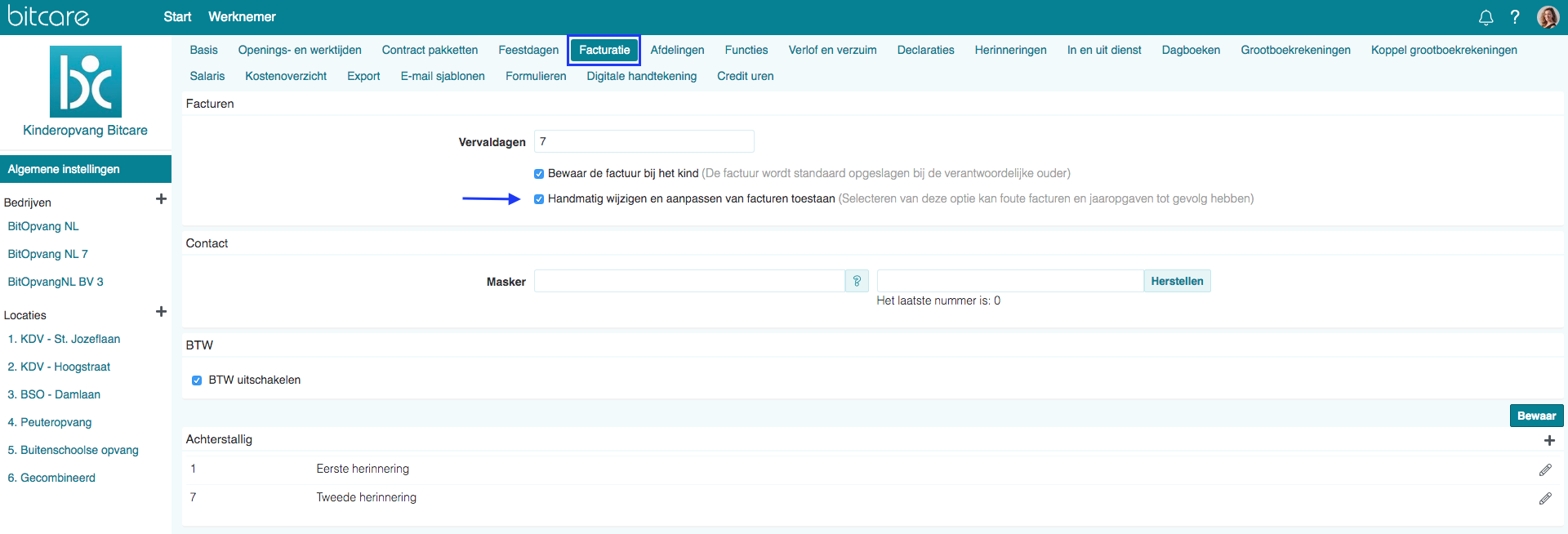Open Koppel grootboekrekeningen tab

click(x=1444, y=50)
